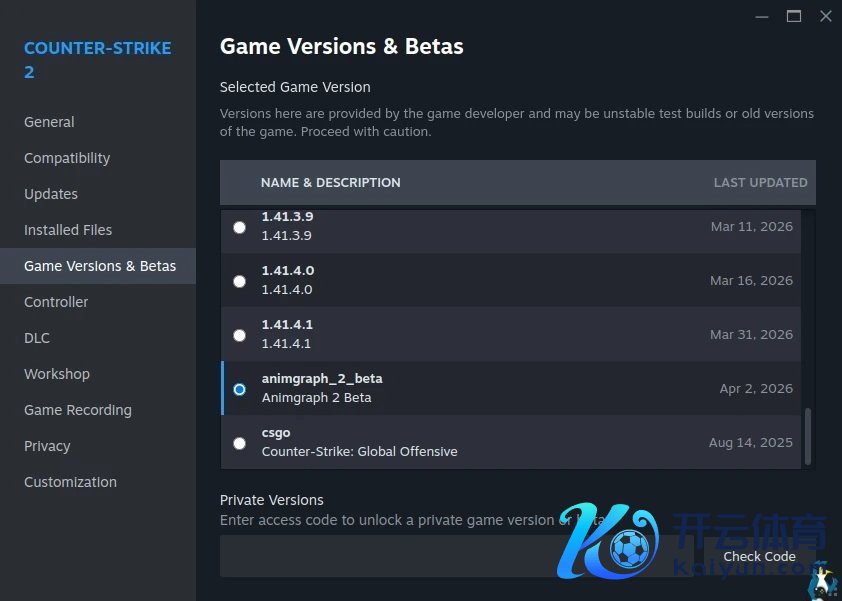The image size is (842, 601).
Task: Click the Mar 31, 2026 date
Action: coord(751,335)
